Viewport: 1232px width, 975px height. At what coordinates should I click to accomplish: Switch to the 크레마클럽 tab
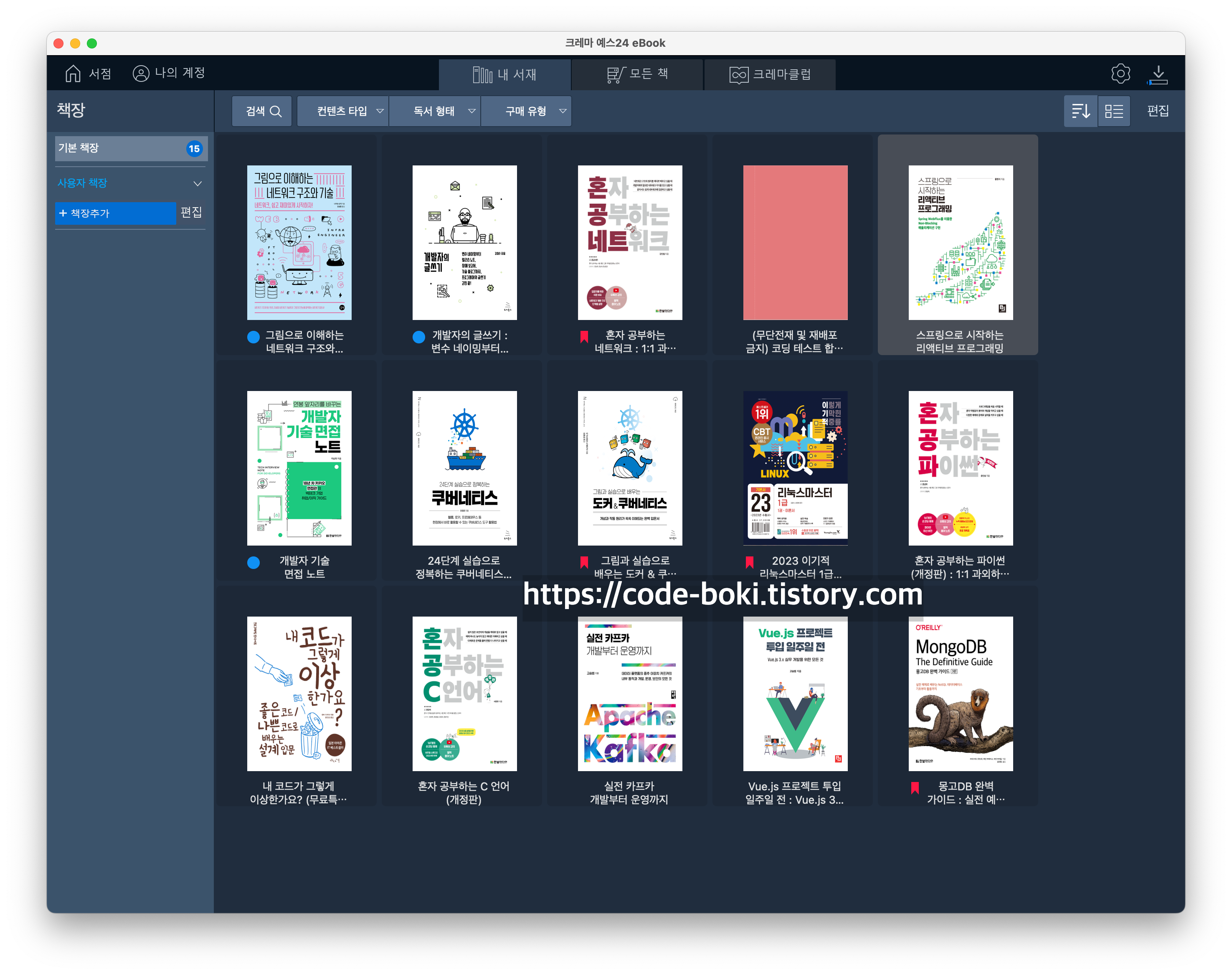coord(770,74)
